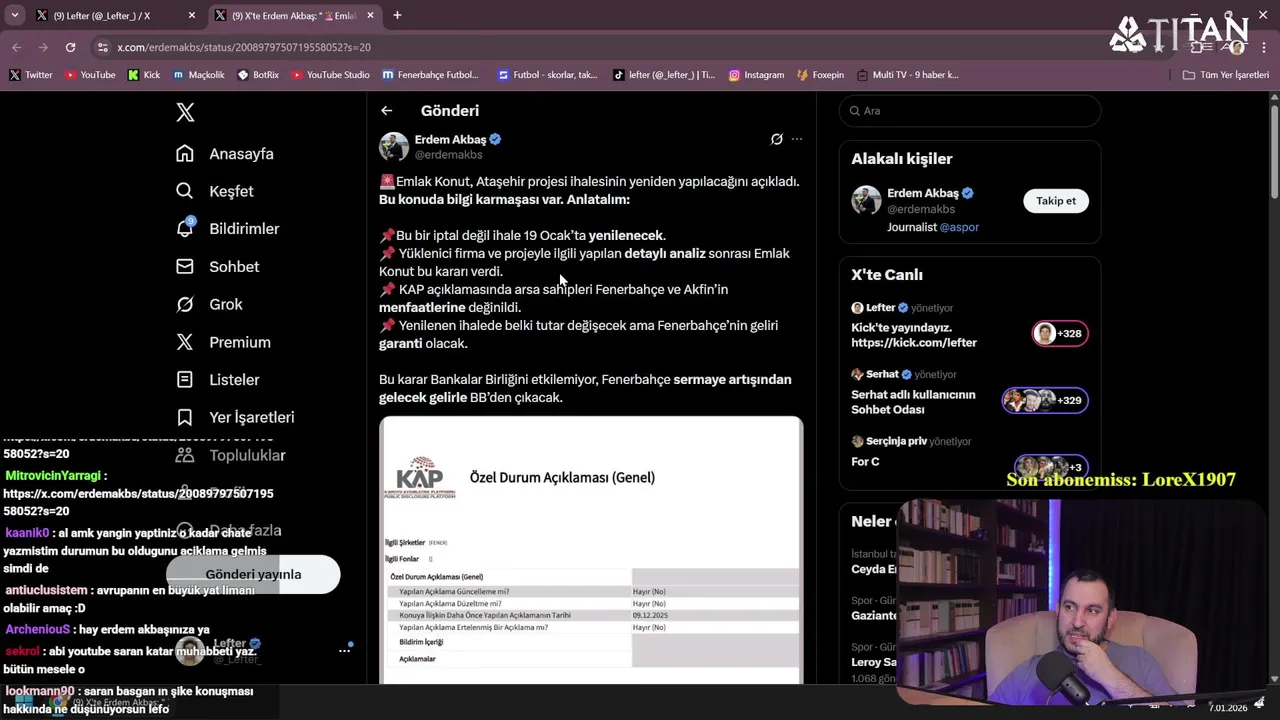Open Lefter live Kick'te yayındayız entry
Viewport: 1280px width, 720px height.
(x=969, y=326)
